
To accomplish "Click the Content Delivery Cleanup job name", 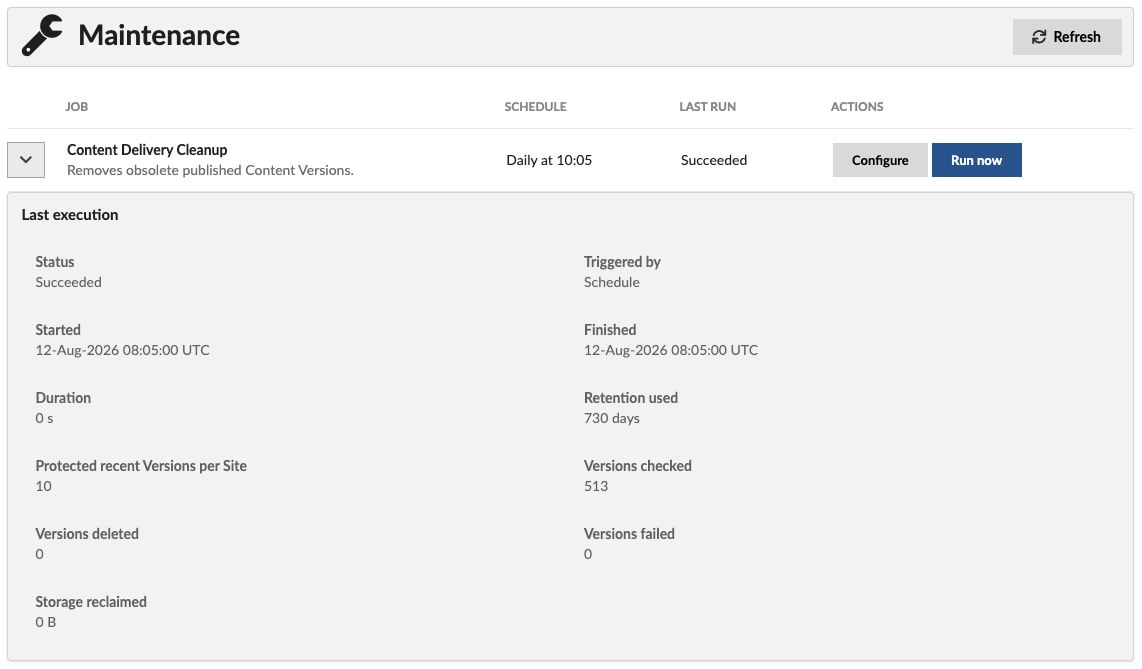I will pos(147,150).
